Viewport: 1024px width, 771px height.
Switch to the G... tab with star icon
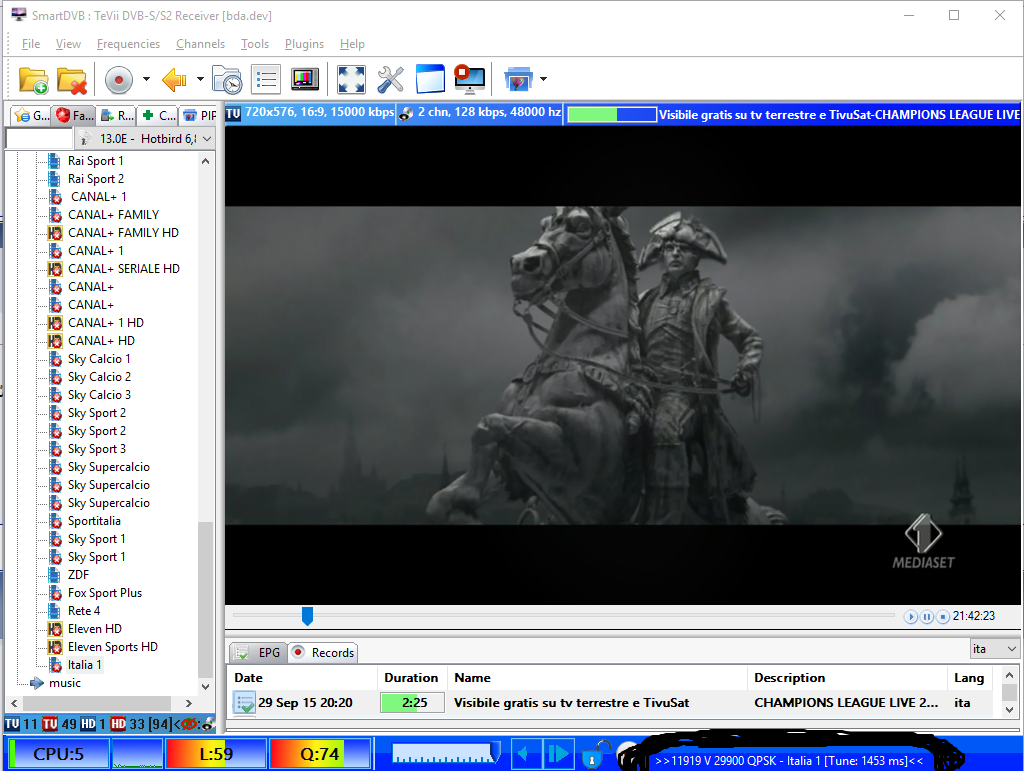click(x=31, y=116)
